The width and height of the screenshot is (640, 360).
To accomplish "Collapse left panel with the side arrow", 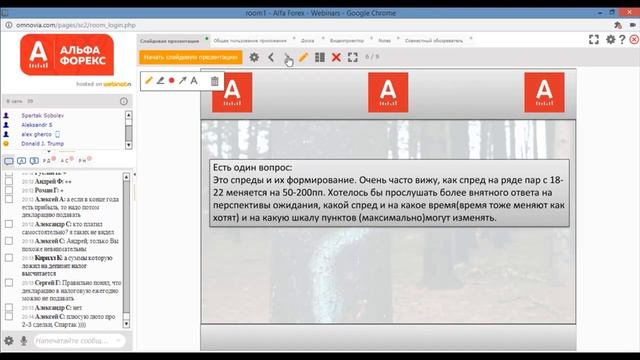I will click(135, 174).
